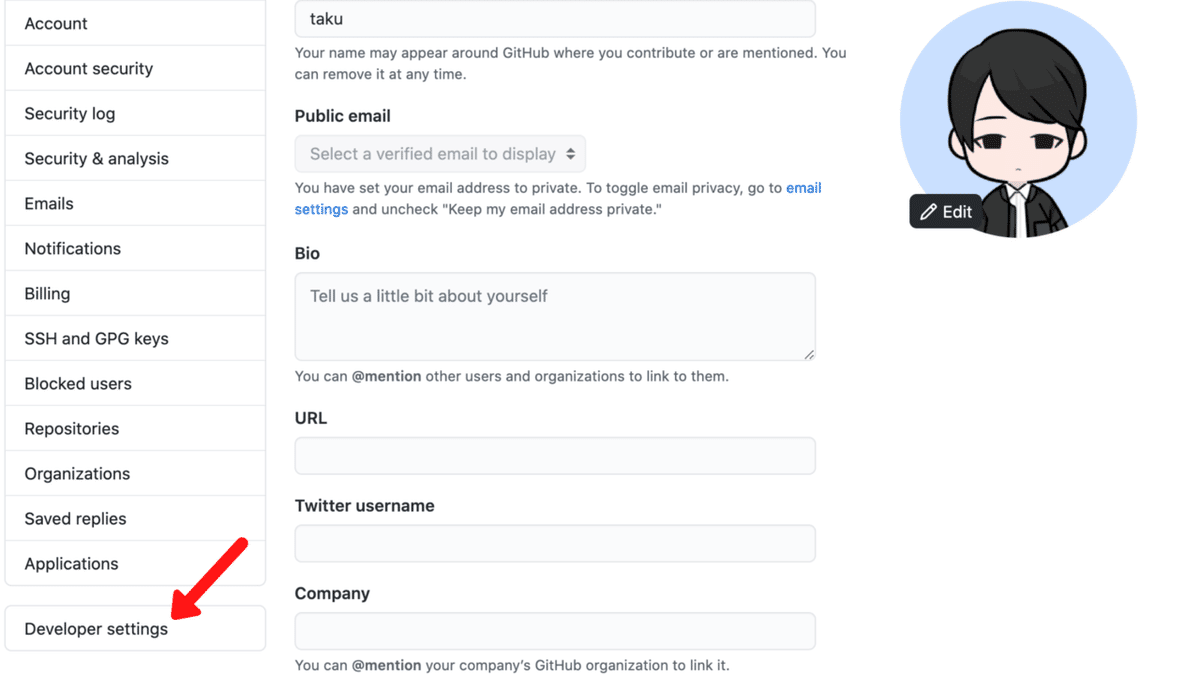The image size is (1200, 675).
Task: Focus the Company input field
Action: [x=555, y=632]
